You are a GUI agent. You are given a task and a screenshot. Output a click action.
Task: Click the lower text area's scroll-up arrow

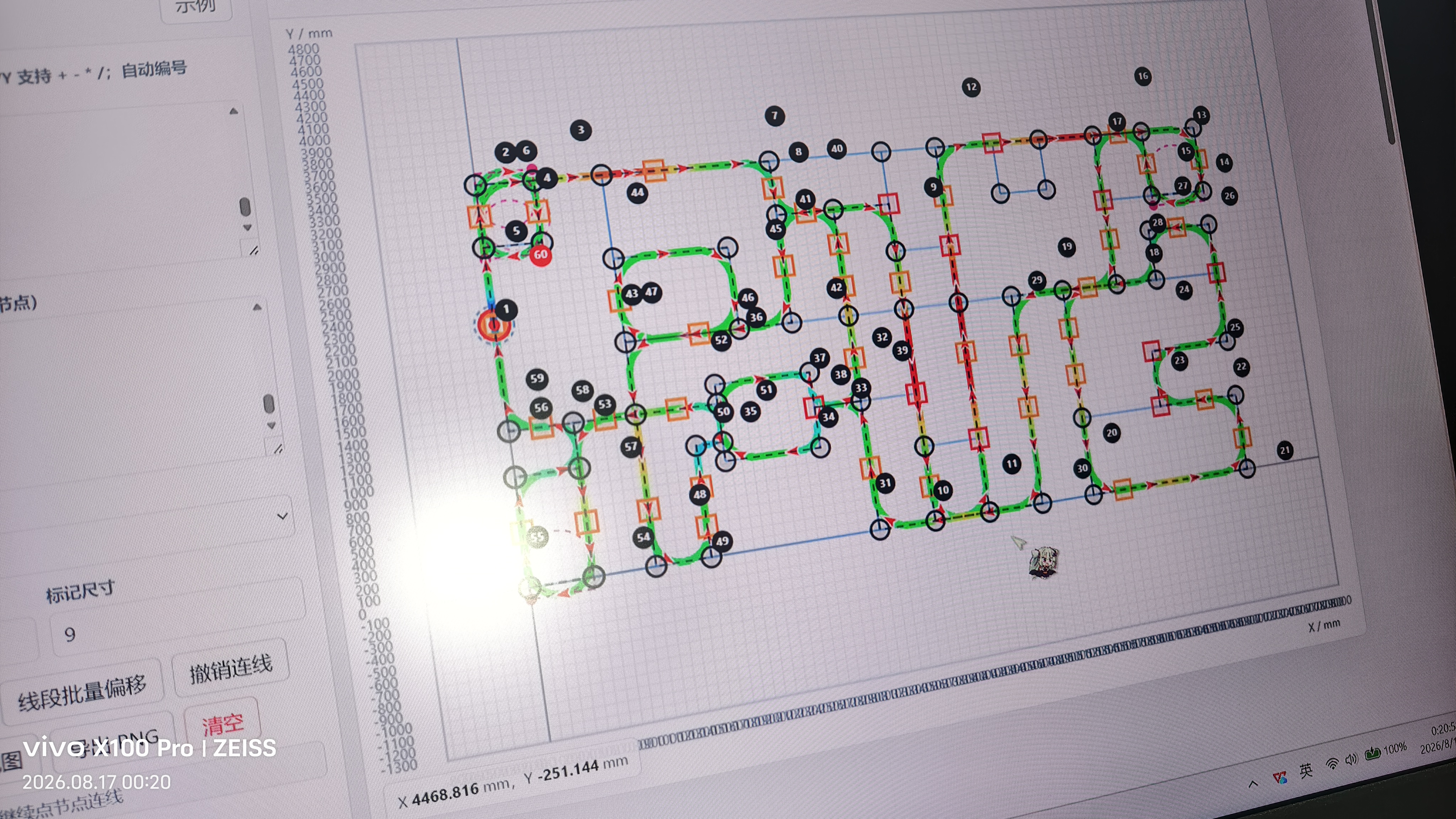click(257, 307)
